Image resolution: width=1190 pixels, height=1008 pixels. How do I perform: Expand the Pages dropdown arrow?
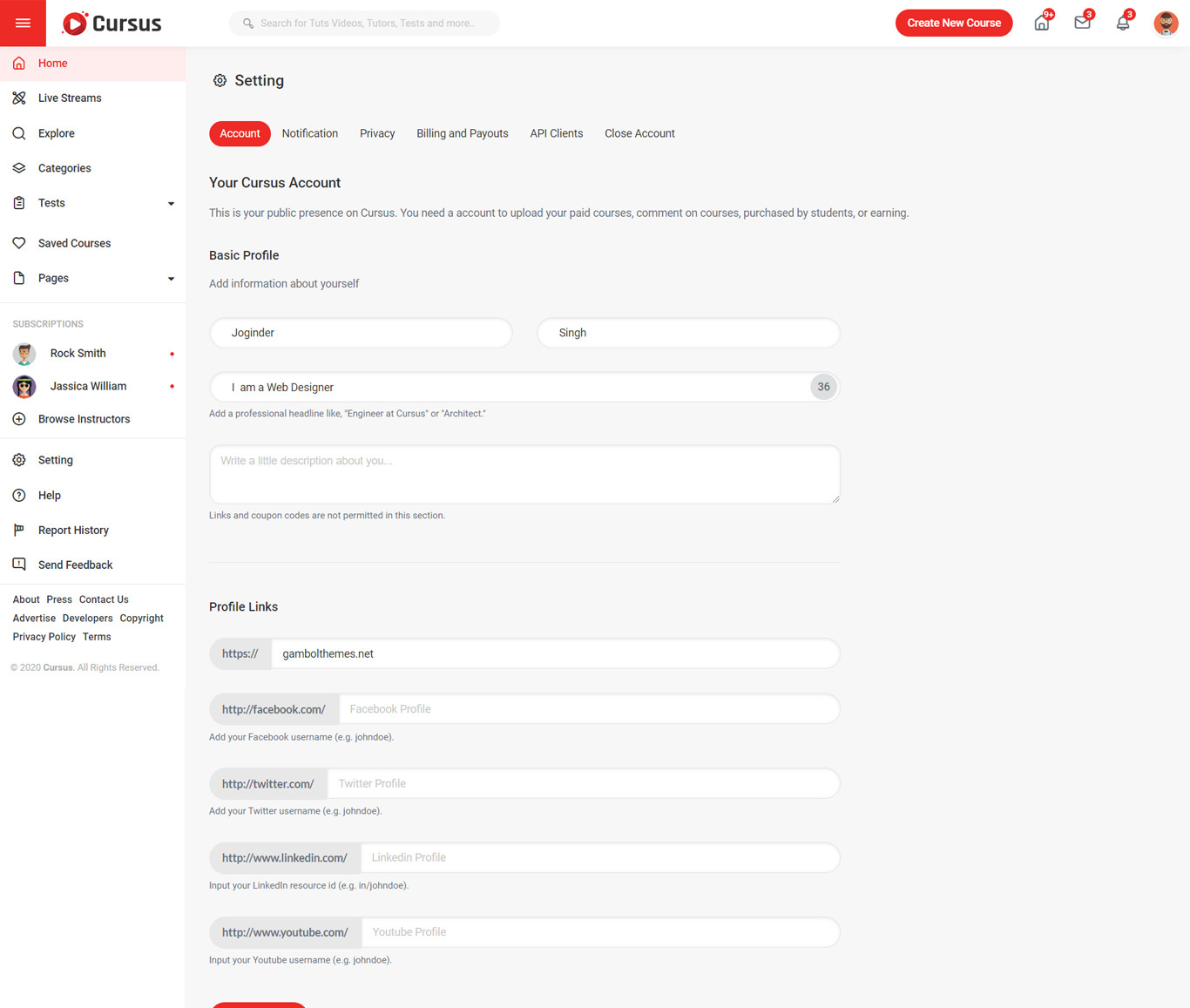(171, 279)
